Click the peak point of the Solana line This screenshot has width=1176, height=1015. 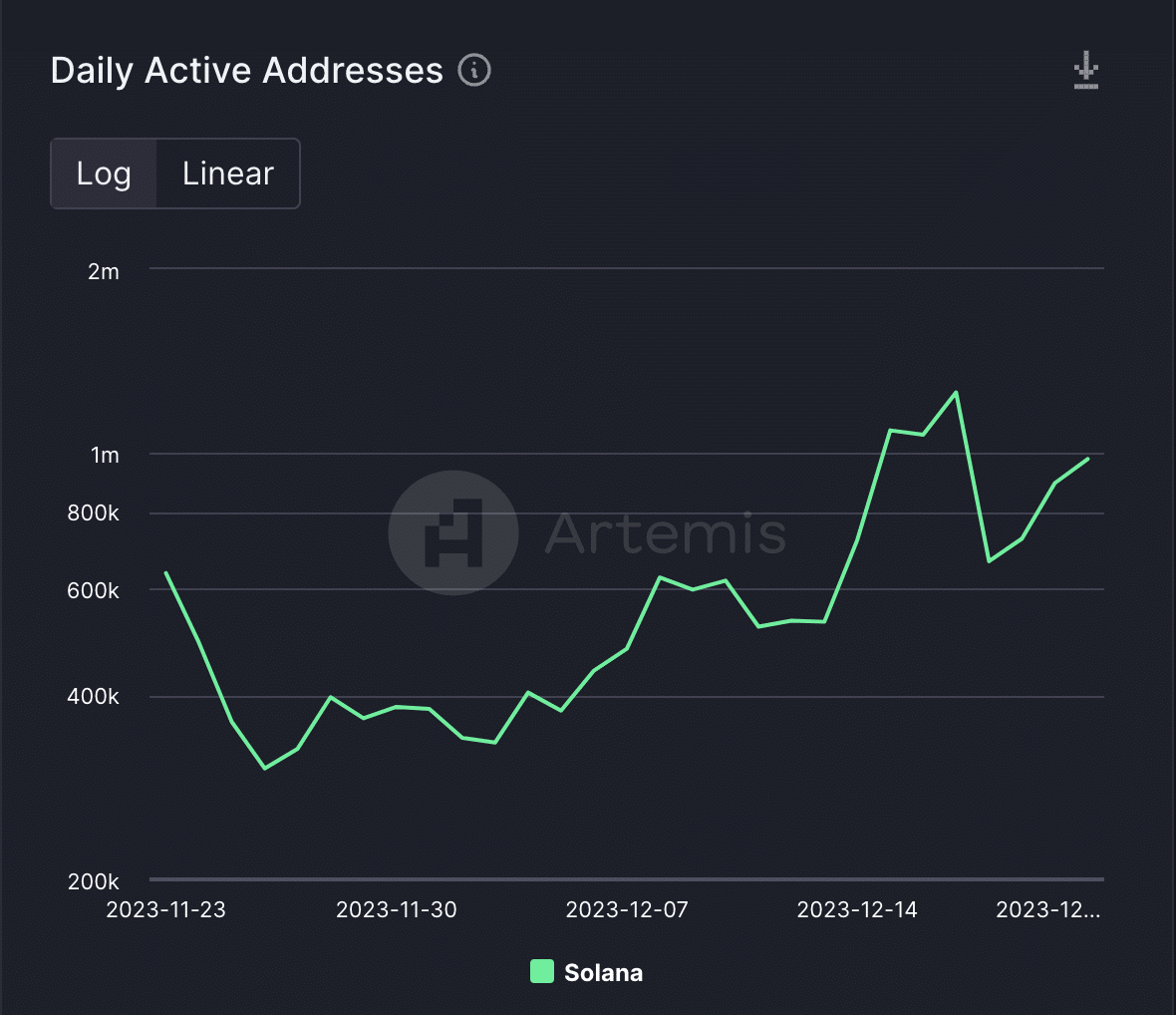(x=956, y=393)
